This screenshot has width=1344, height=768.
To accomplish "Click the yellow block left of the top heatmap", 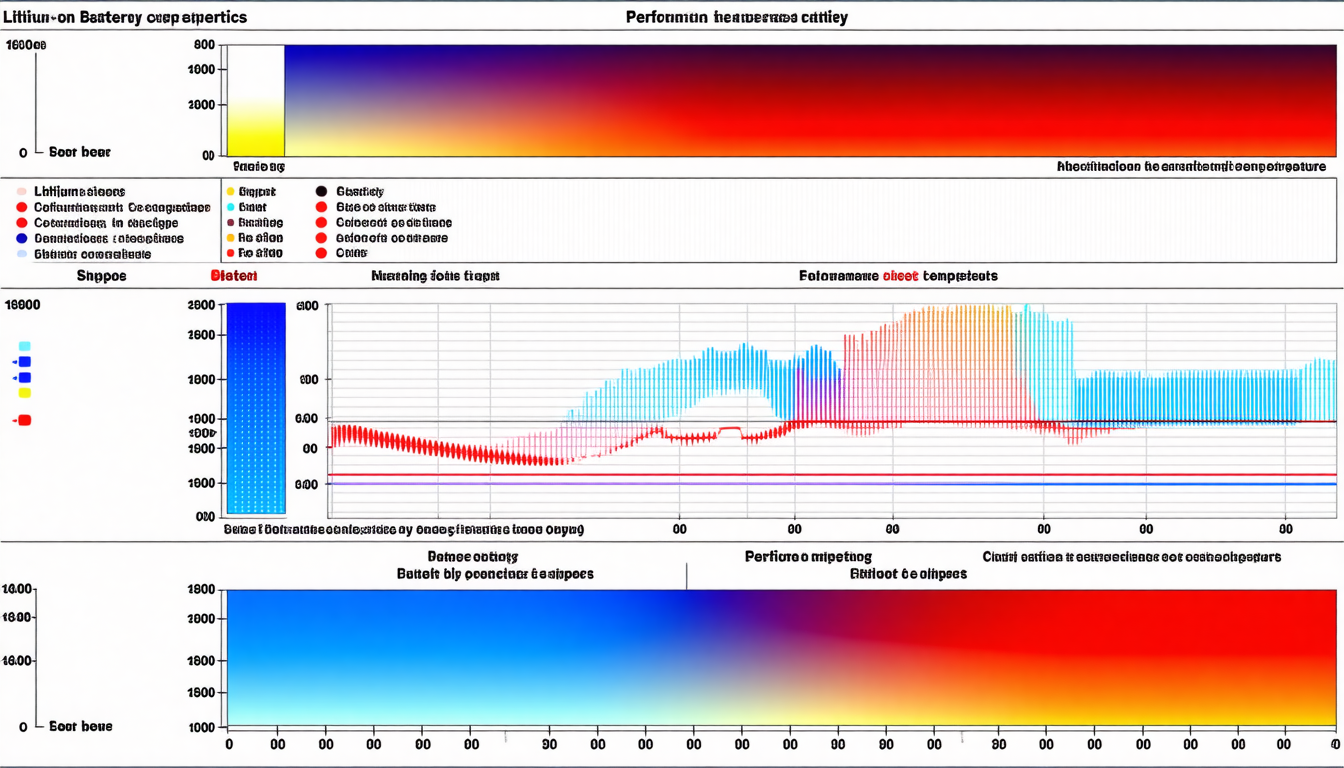I will [256, 125].
